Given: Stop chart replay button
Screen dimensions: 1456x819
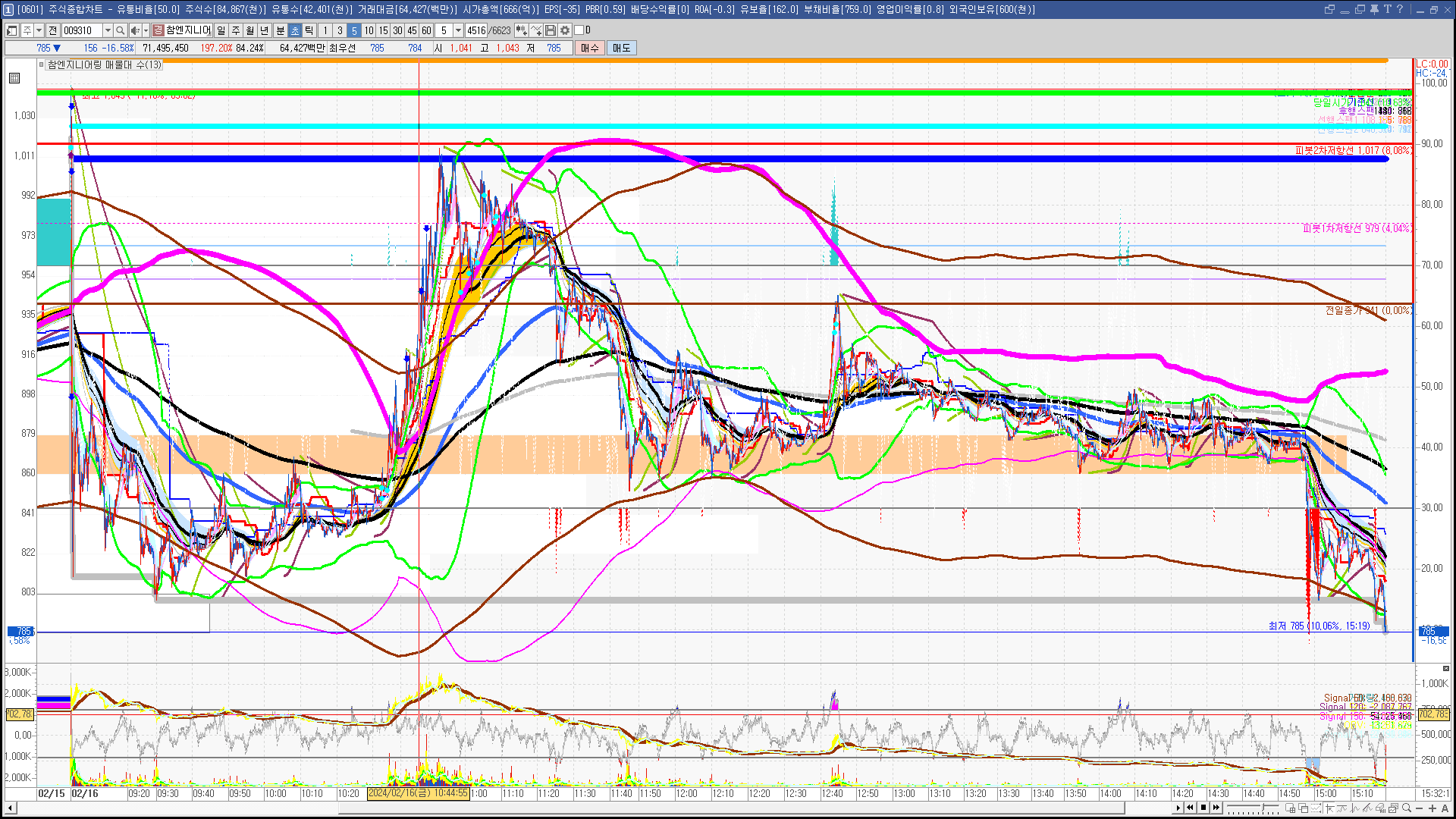Looking at the screenshot, I should [x=1203, y=808].
